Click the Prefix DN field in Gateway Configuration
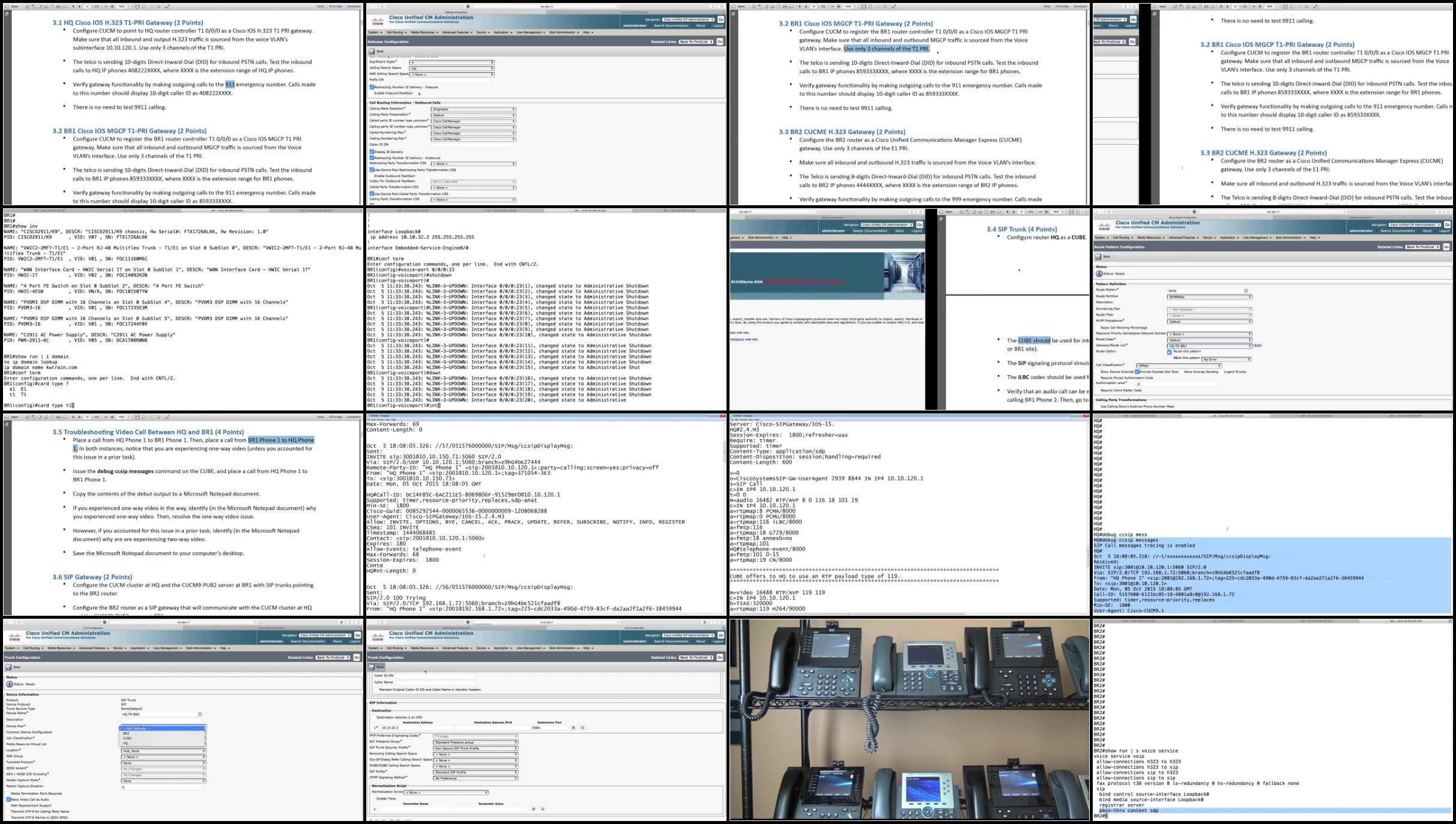1456x824 pixels. click(x=452, y=80)
